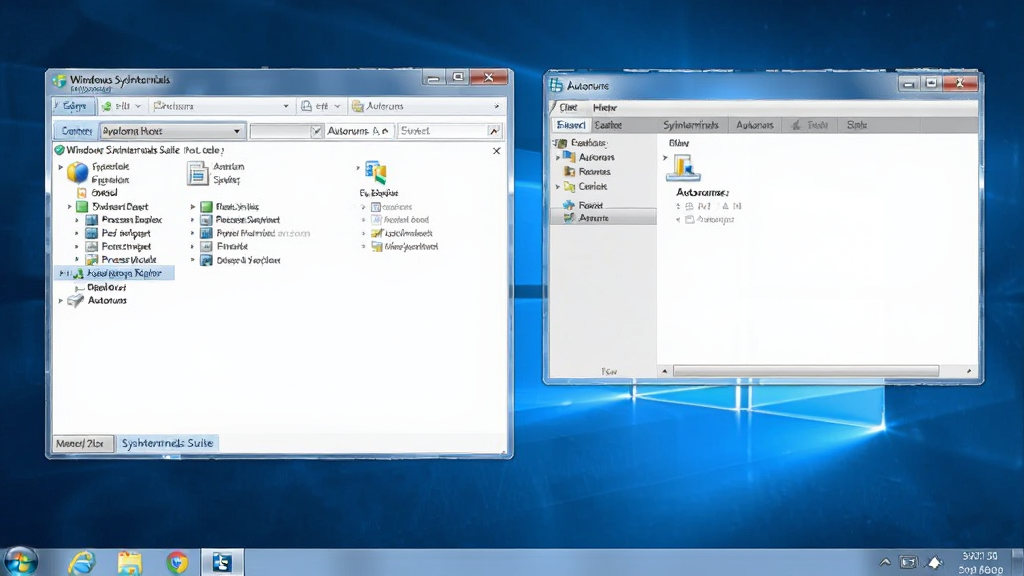Select the blue folder Autoruns item in the Autoruns sidebar
Image resolution: width=1024 pixels, height=576 pixels.
click(x=590, y=157)
